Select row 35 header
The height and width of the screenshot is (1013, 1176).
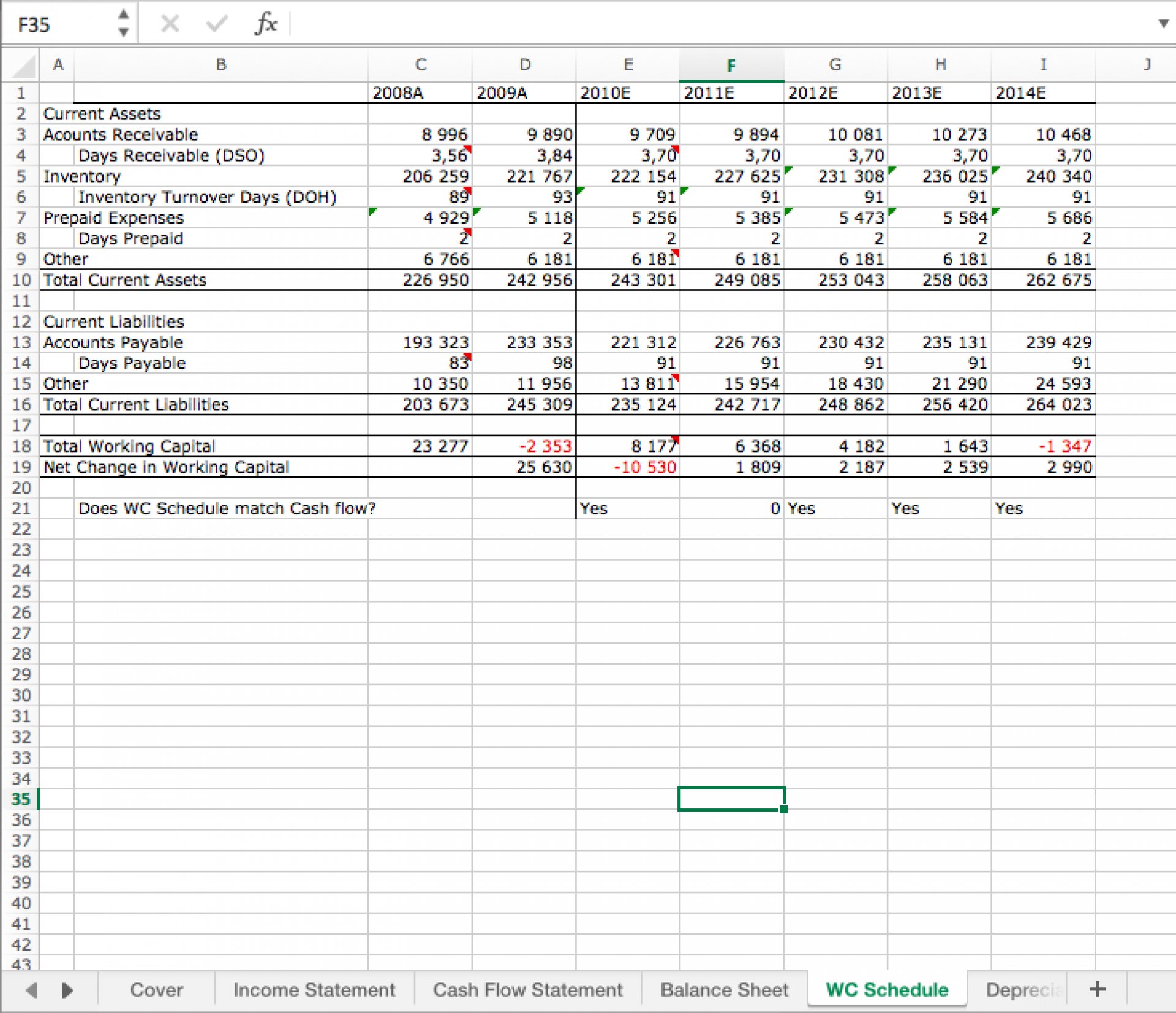tap(21, 799)
